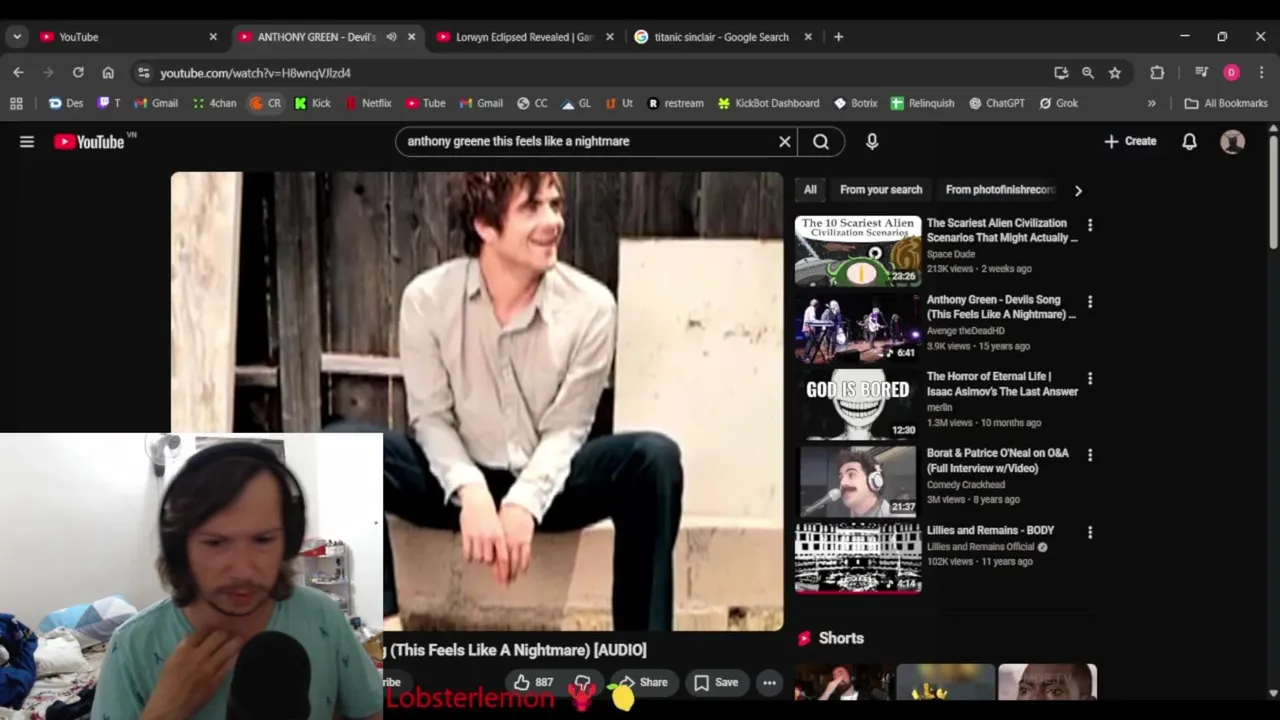Open options for Scariest Alien Civilization video

click(x=1090, y=225)
